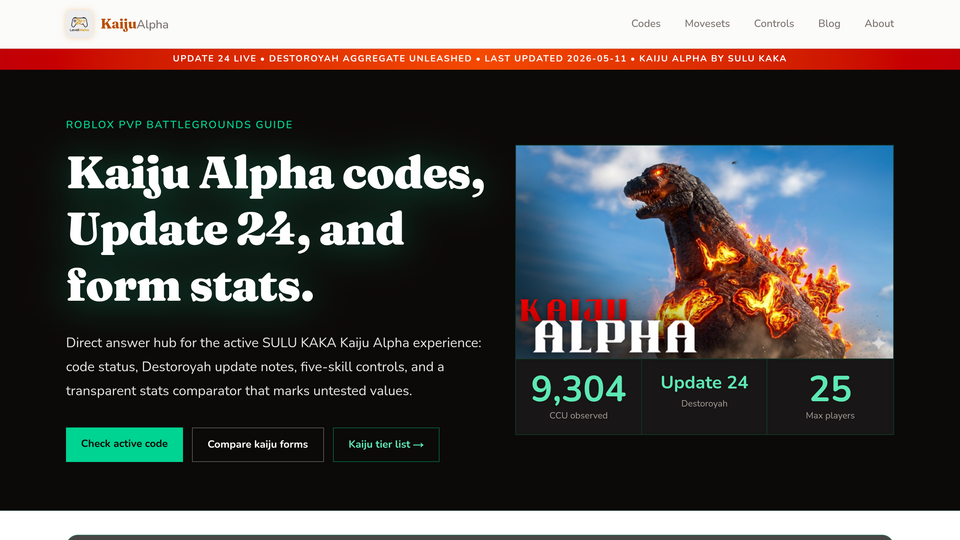This screenshot has width=960, height=540.
Task: Go to the Movesets page
Action: tap(707, 24)
